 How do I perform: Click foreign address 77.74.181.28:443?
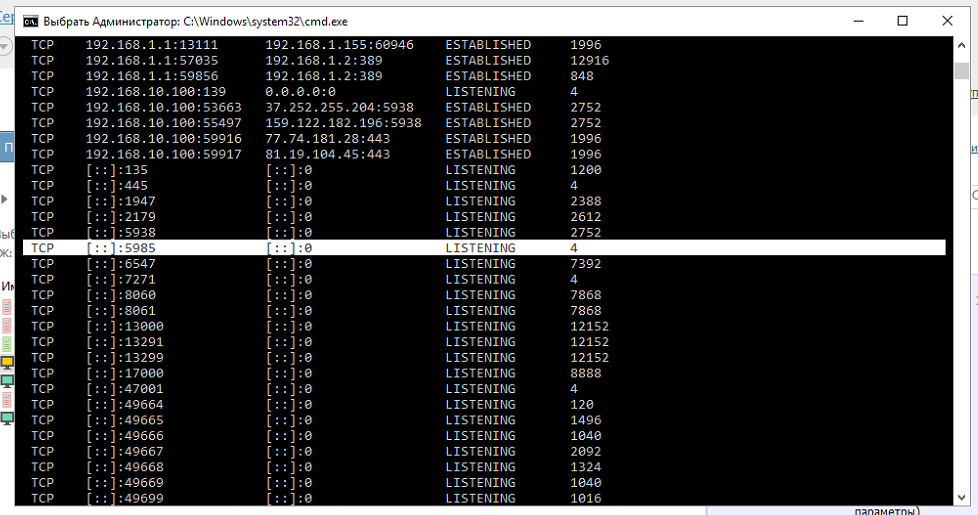pyautogui.click(x=327, y=138)
